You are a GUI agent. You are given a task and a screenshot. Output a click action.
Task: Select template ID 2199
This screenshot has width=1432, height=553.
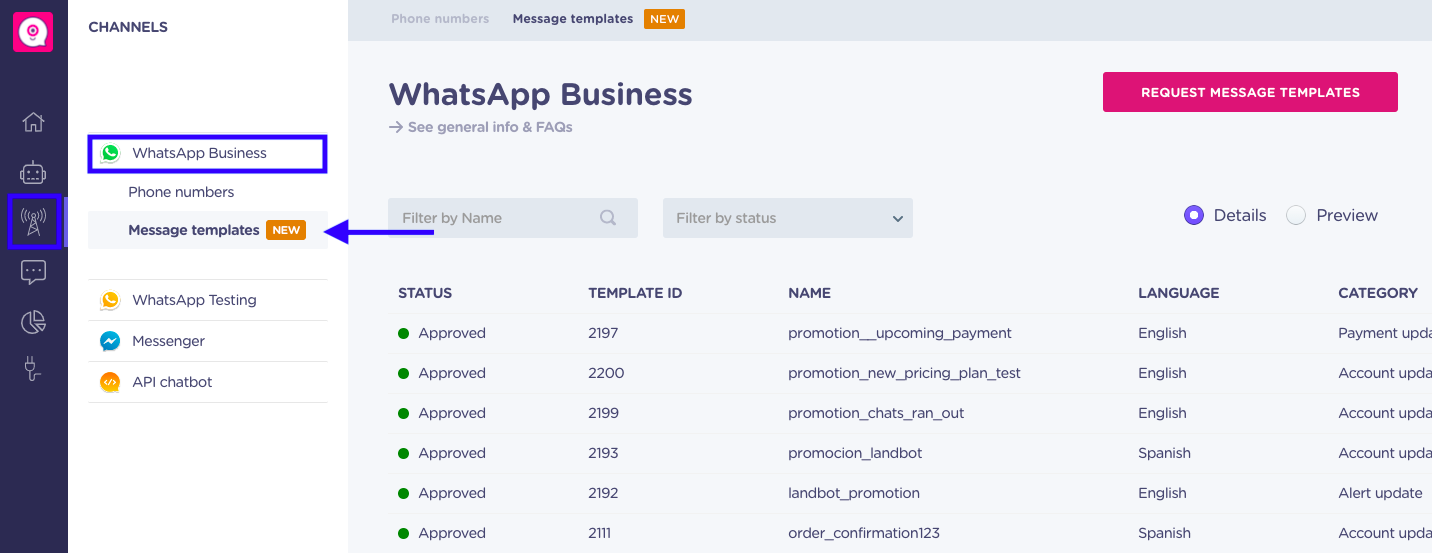tap(603, 413)
